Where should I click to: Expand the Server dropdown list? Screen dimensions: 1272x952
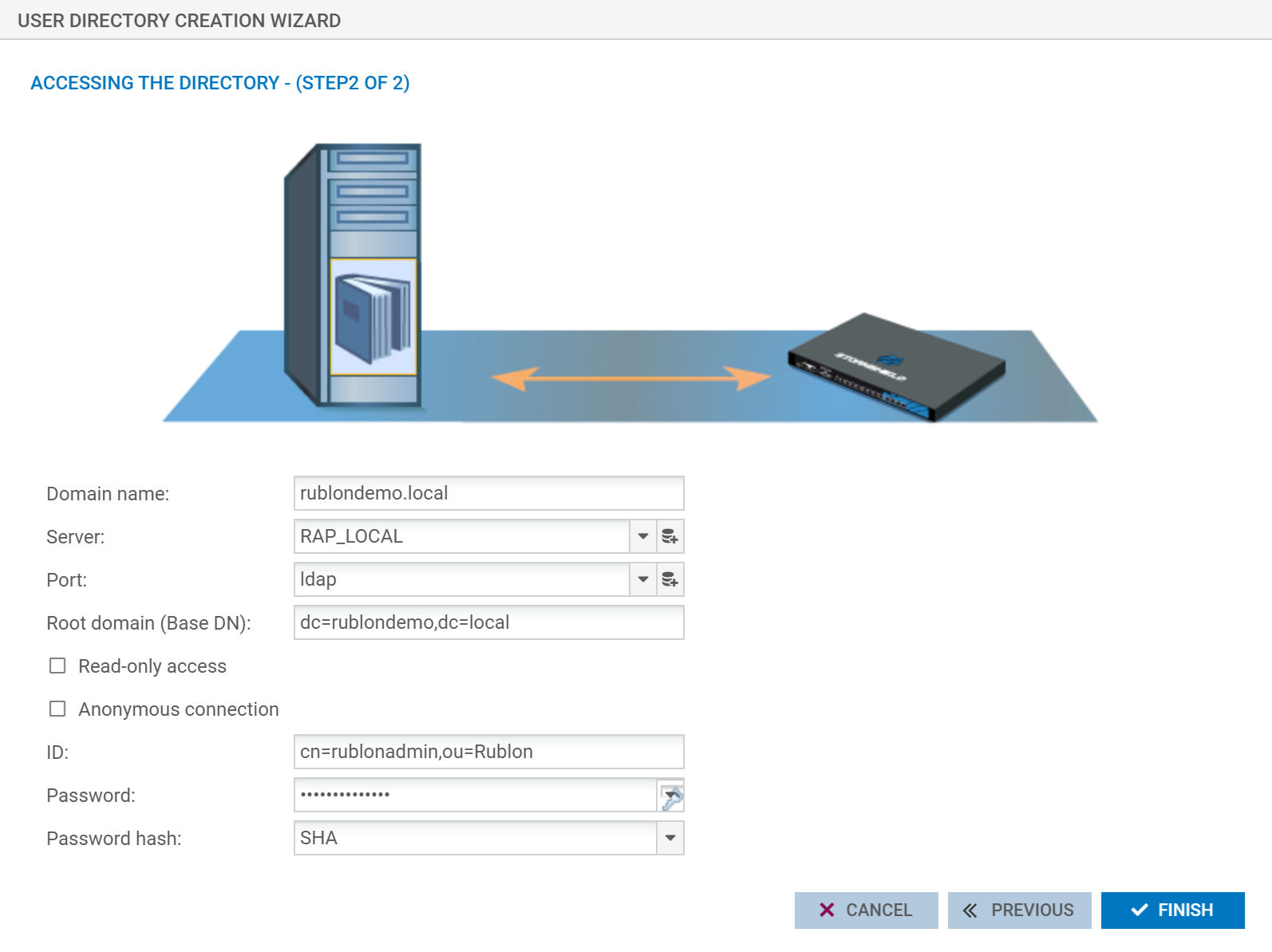(642, 536)
